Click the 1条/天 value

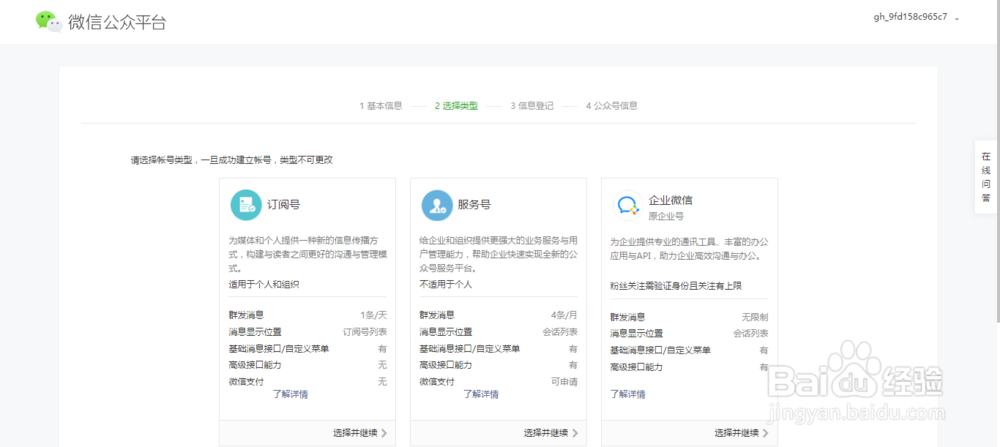pos(374,315)
